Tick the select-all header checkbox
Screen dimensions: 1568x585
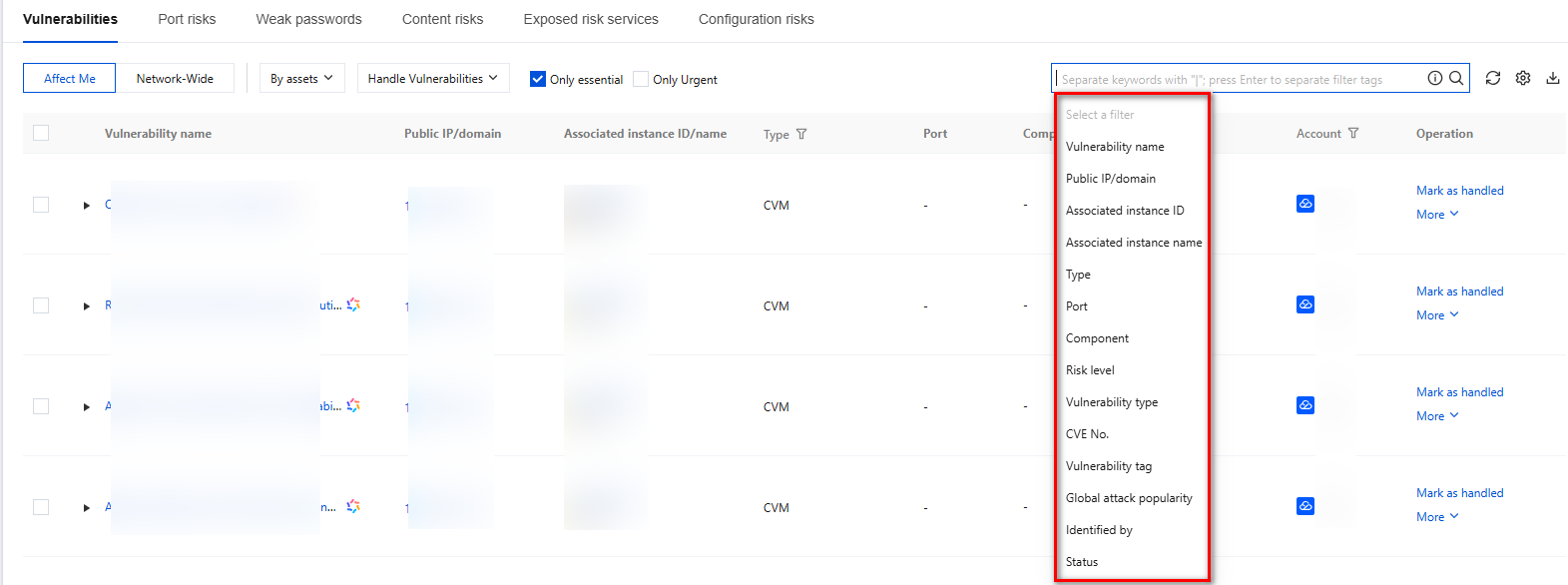coord(41,133)
